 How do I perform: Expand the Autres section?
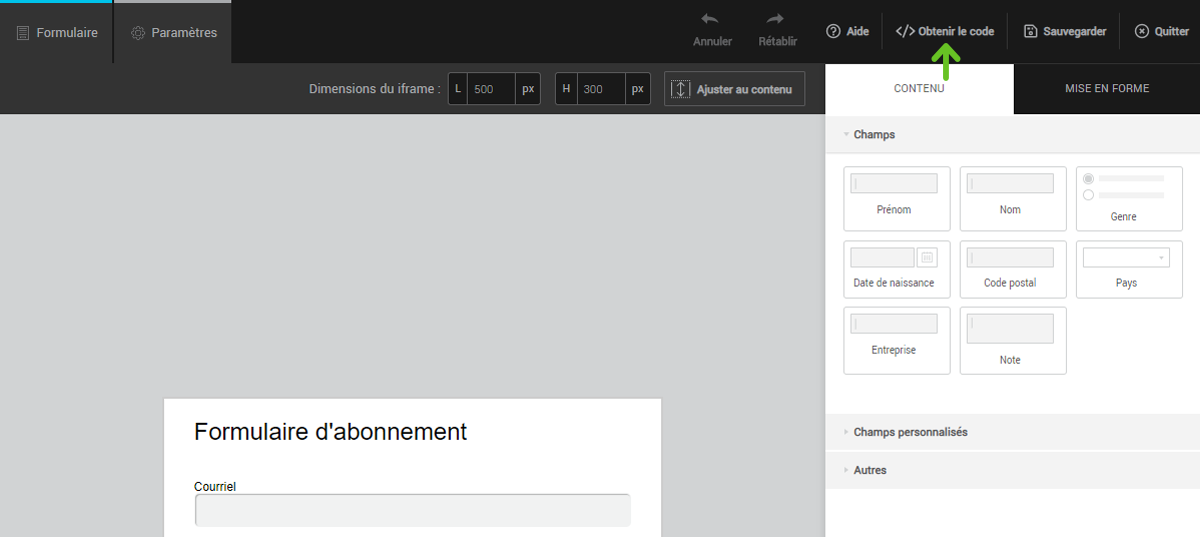point(869,470)
